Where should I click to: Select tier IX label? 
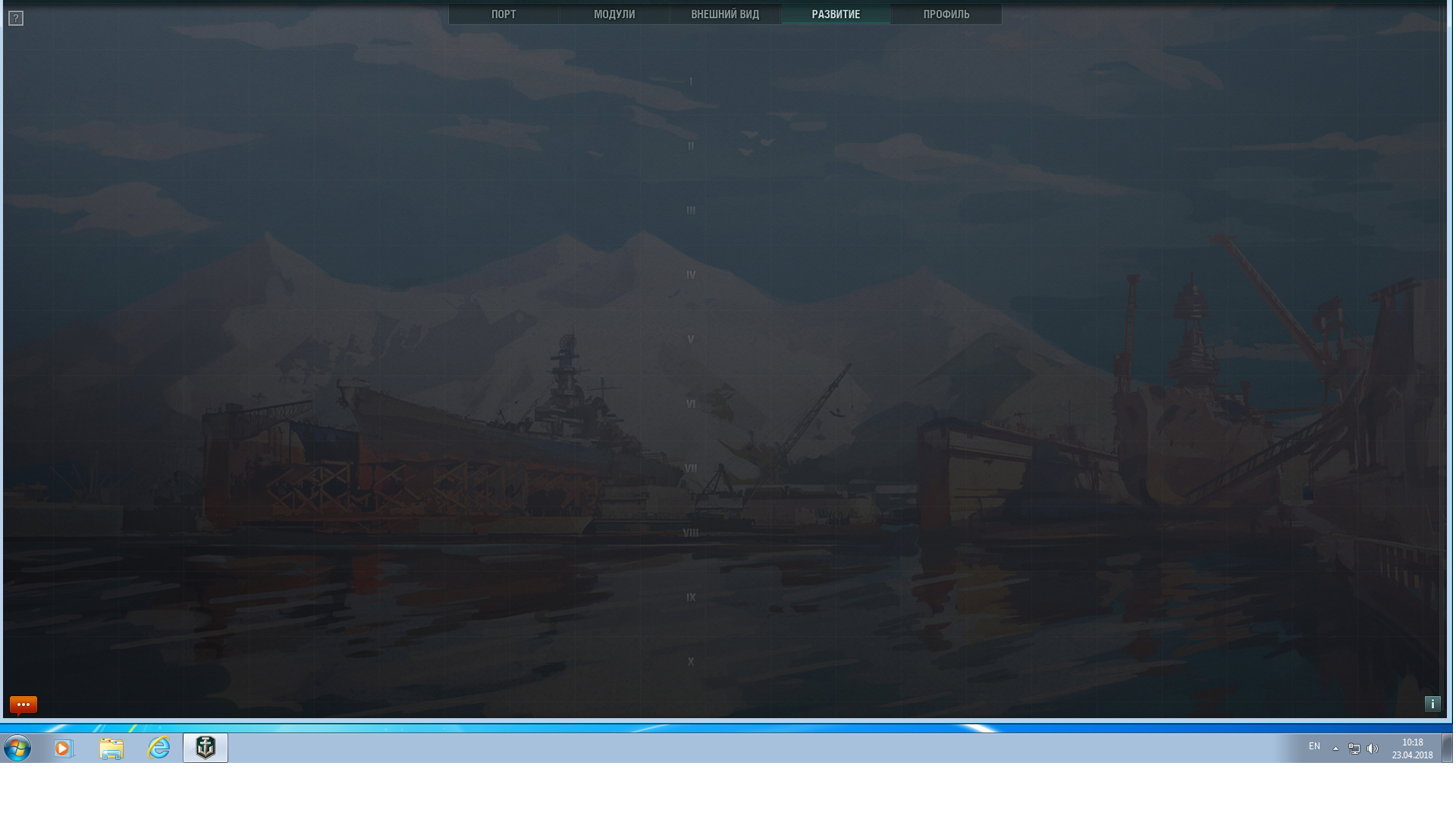coord(691,598)
